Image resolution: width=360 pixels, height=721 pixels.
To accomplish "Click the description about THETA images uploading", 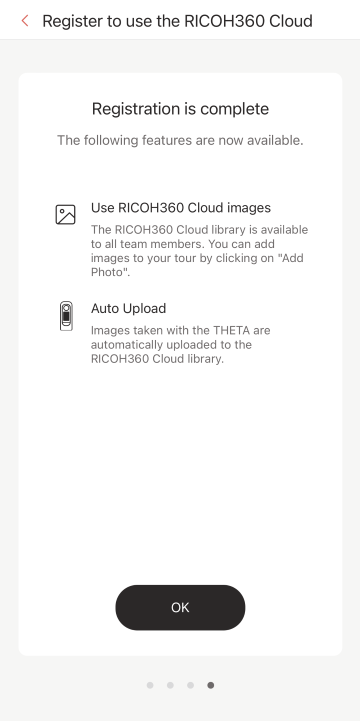I will 181,344.
